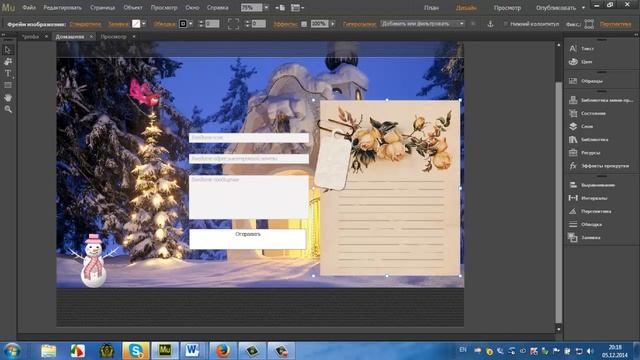Collapse the right panel dock arrows
Viewport: 640px width, 360px height.
[x=636, y=35]
